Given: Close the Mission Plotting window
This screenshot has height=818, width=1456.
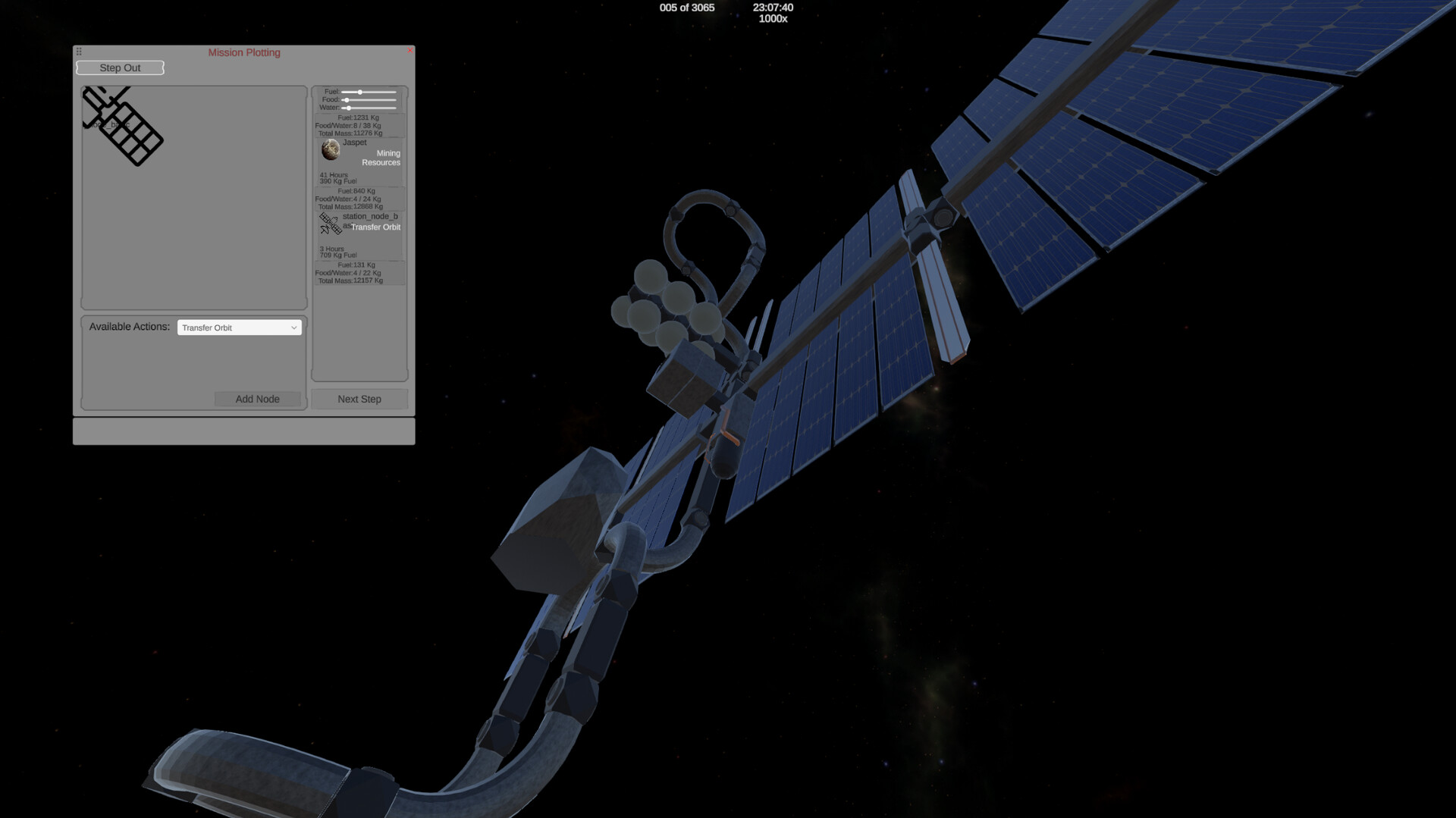Looking at the screenshot, I should (x=409, y=50).
